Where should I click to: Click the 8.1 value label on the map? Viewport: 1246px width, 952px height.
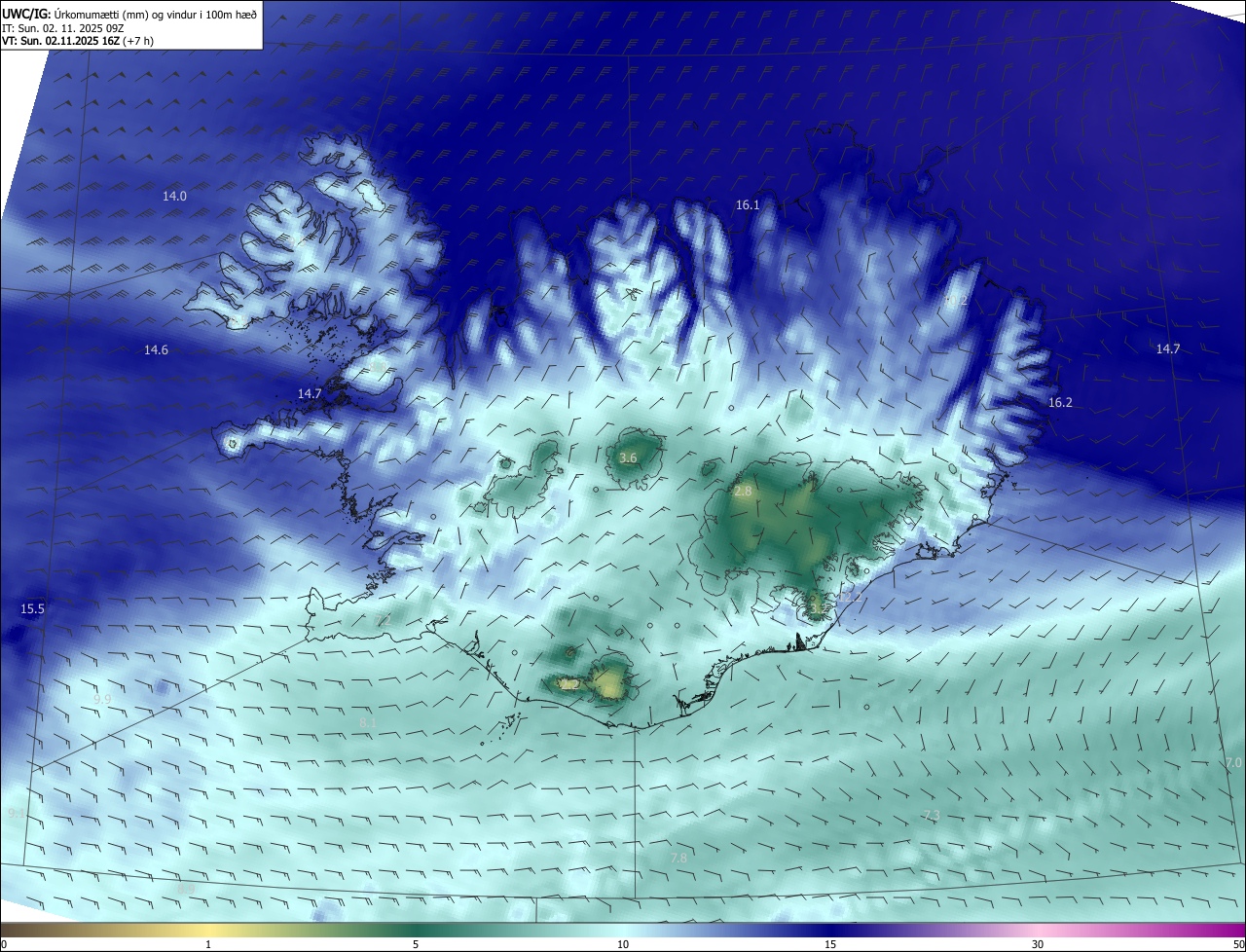(x=368, y=722)
